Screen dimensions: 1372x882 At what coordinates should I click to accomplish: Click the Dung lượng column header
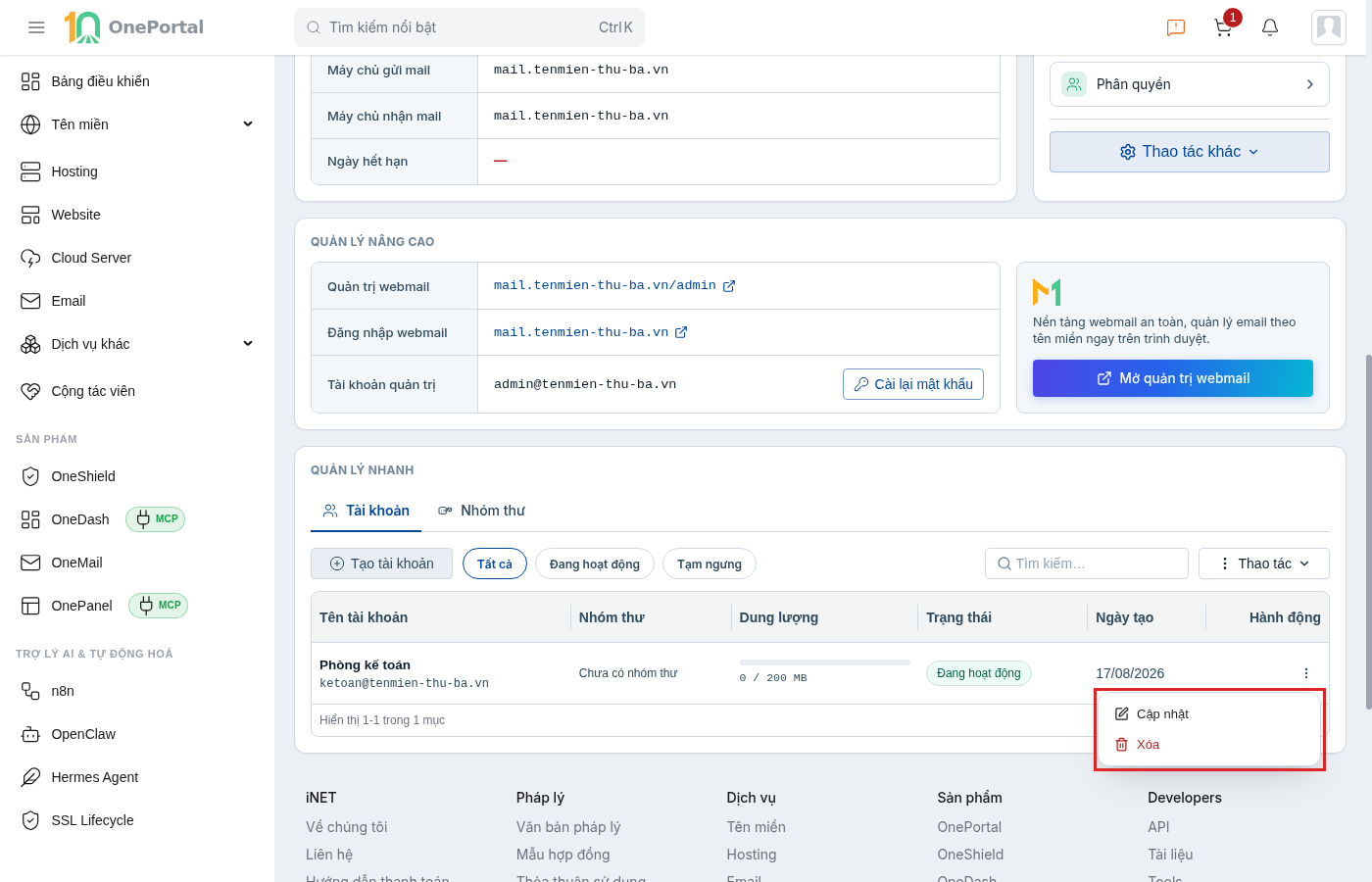coord(779,617)
